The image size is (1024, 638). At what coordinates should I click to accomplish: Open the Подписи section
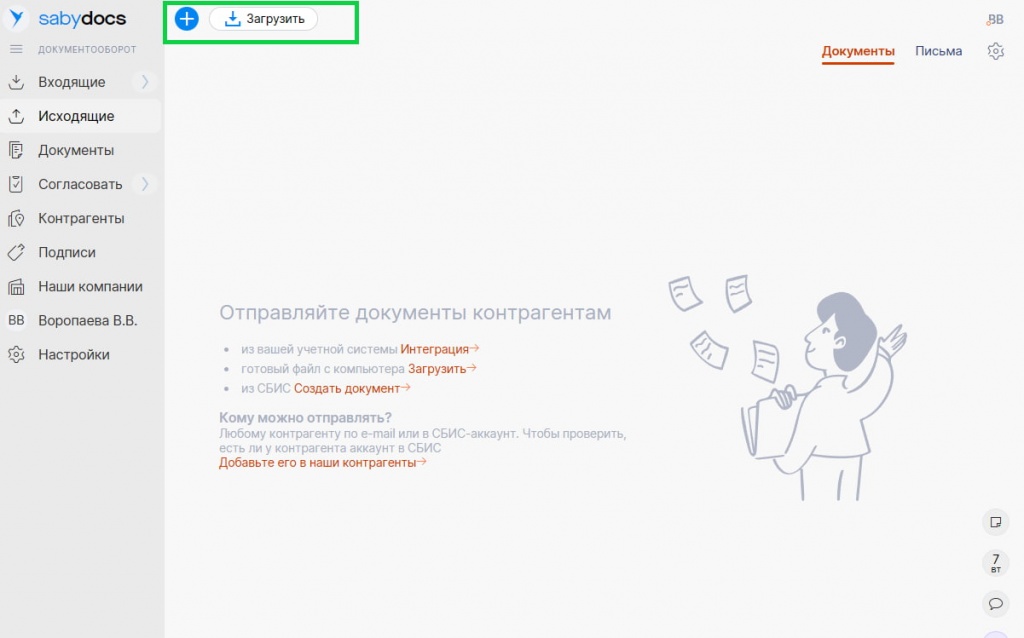[67, 252]
